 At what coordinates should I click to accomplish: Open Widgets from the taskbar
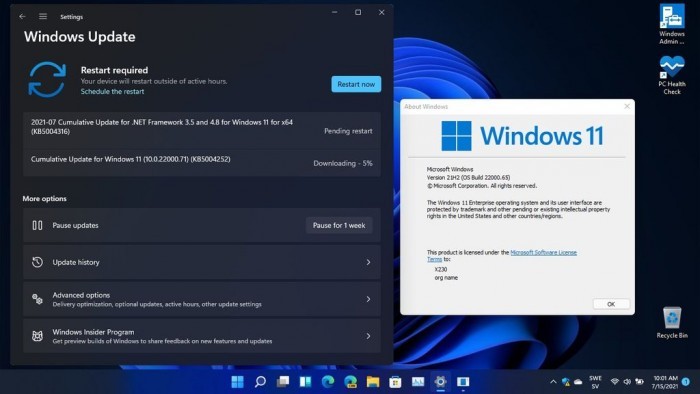point(305,382)
